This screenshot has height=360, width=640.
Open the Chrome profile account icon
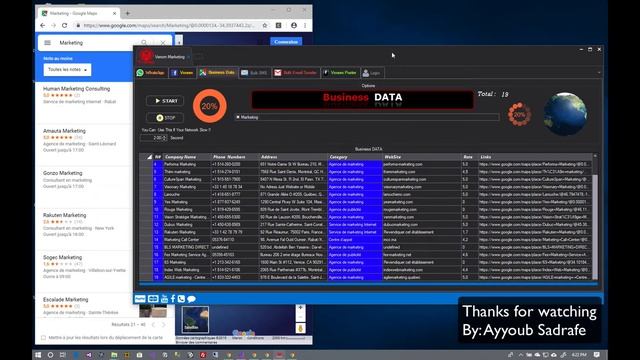point(294,25)
